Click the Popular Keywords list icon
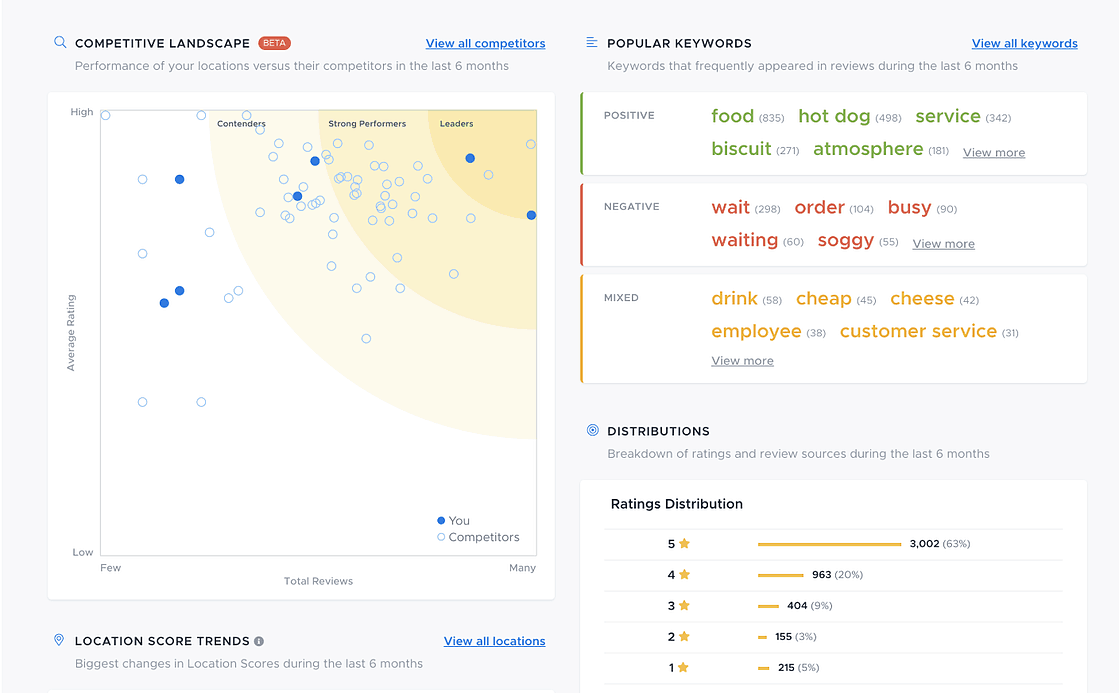Screen dimensions: 1119x693 click(592, 43)
